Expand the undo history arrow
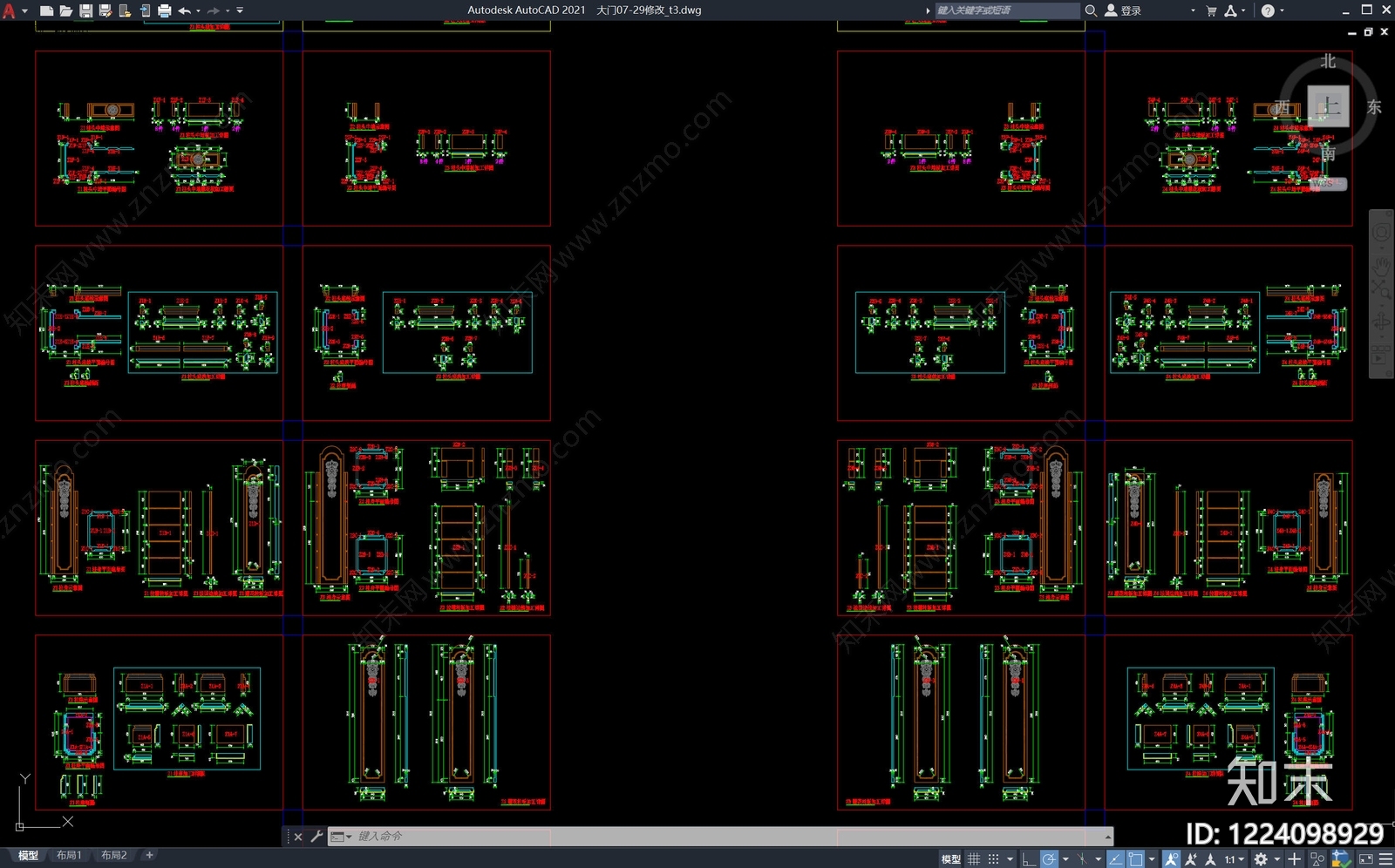The height and width of the screenshot is (868, 1395). pos(198,10)
